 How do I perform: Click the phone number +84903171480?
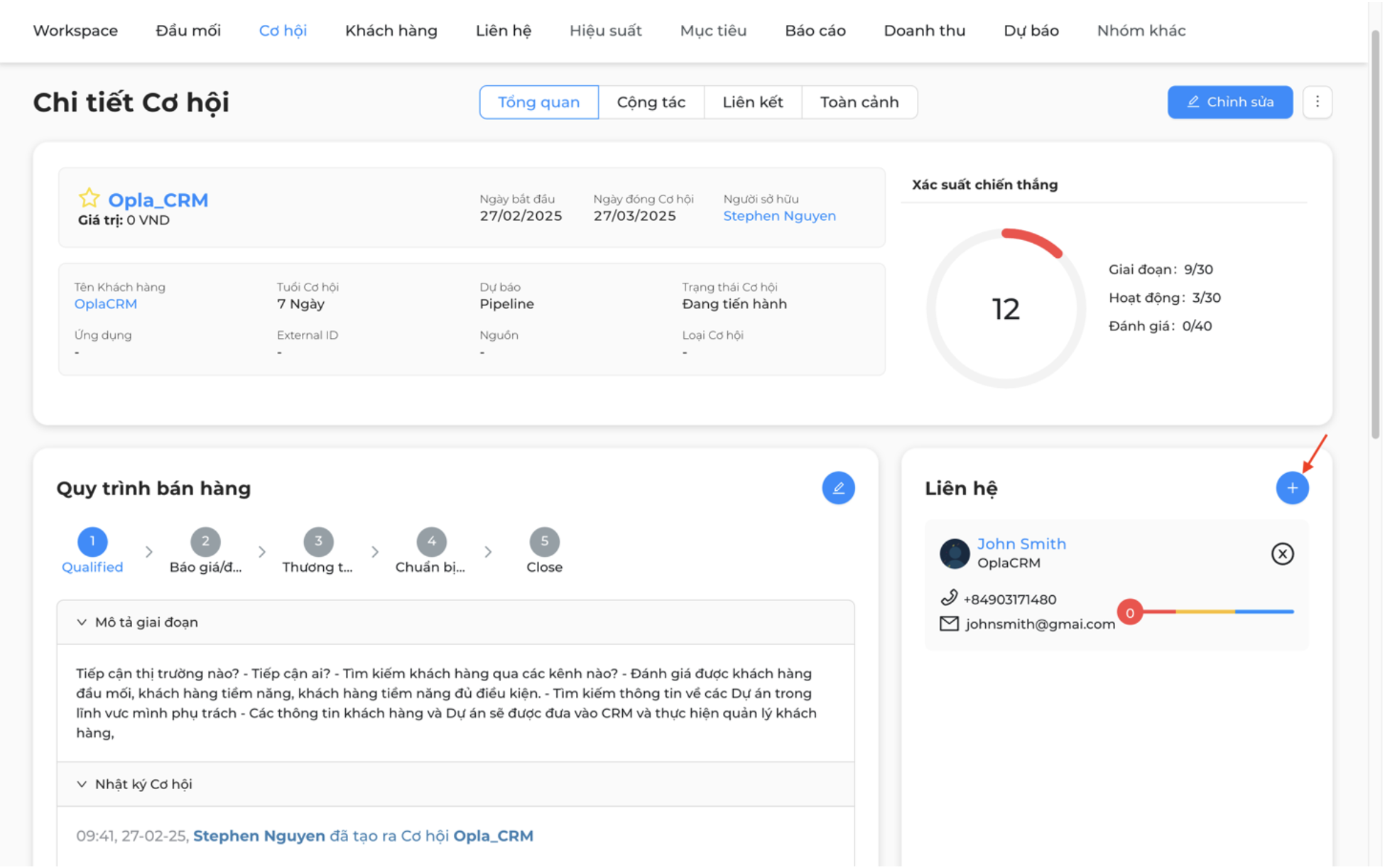click(x=1009, y=600)
